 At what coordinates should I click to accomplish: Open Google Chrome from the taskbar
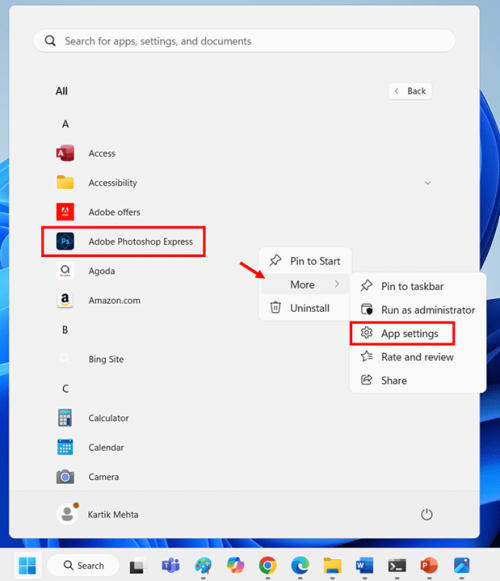268,565
